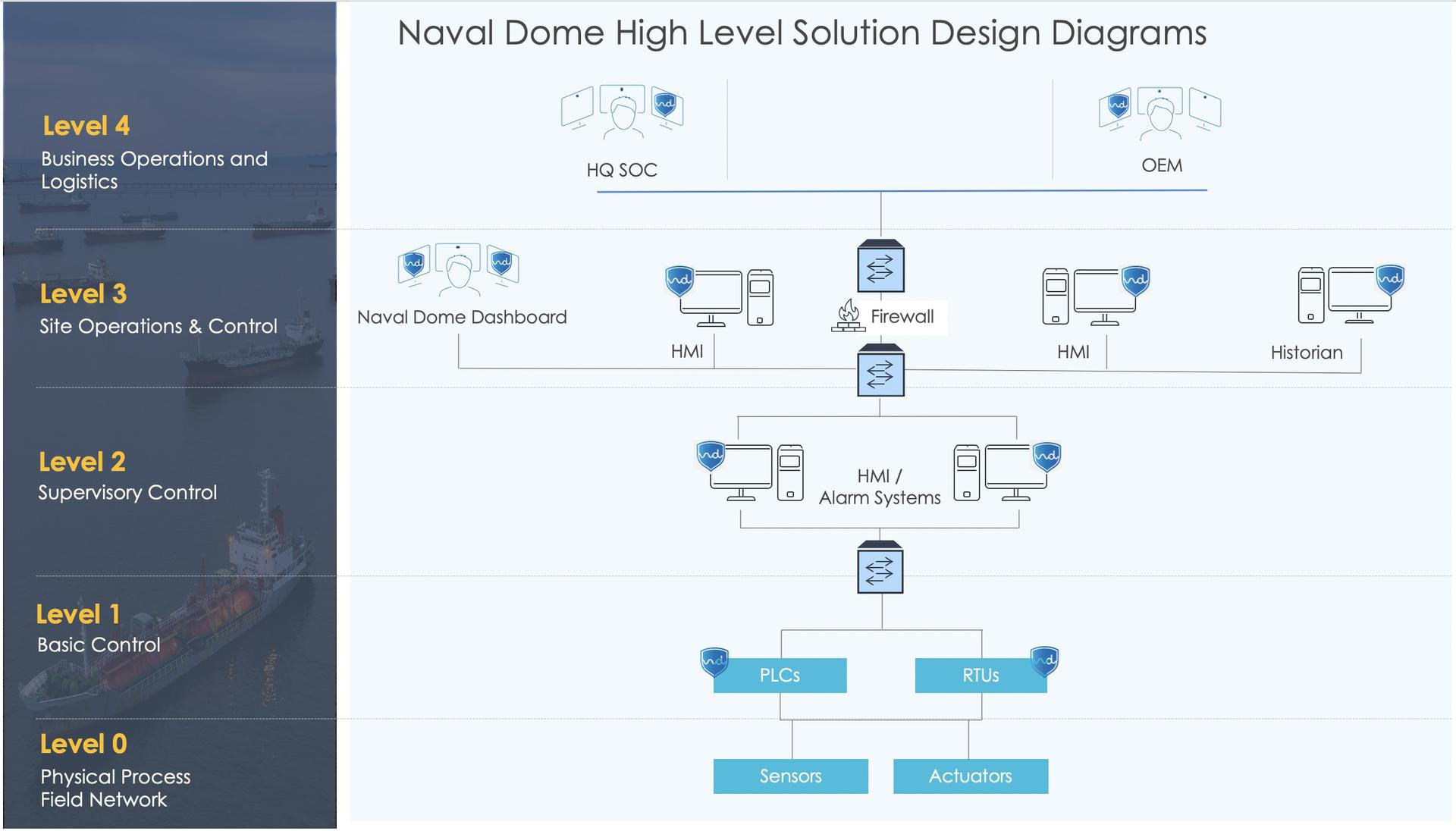
Task: Click the Firewall label
Action: [902, 317]
